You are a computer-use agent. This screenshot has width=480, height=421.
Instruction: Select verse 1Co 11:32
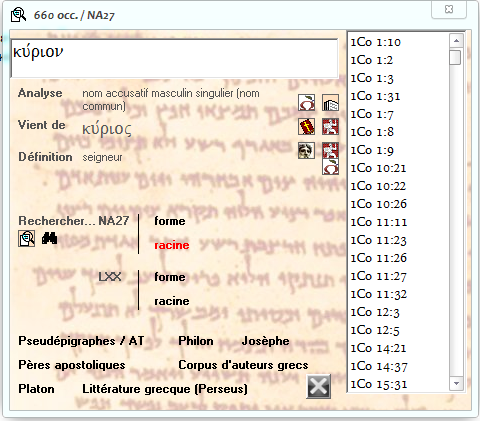coord(379,294)
